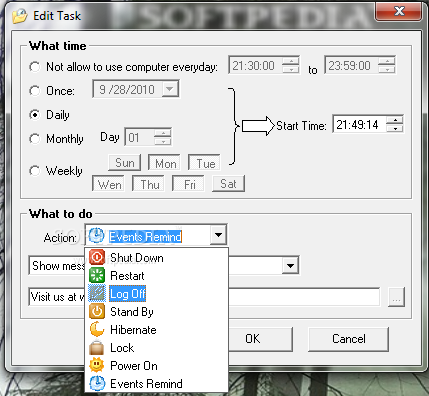Decrease the 21:30:00 time spinner

click(291, 69)
